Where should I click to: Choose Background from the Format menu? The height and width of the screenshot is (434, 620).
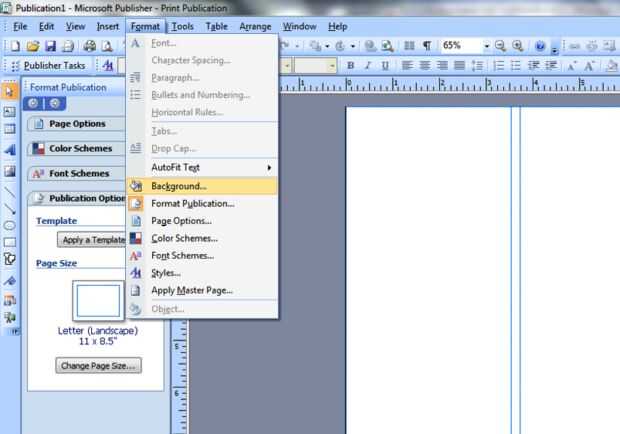[202, 186]
